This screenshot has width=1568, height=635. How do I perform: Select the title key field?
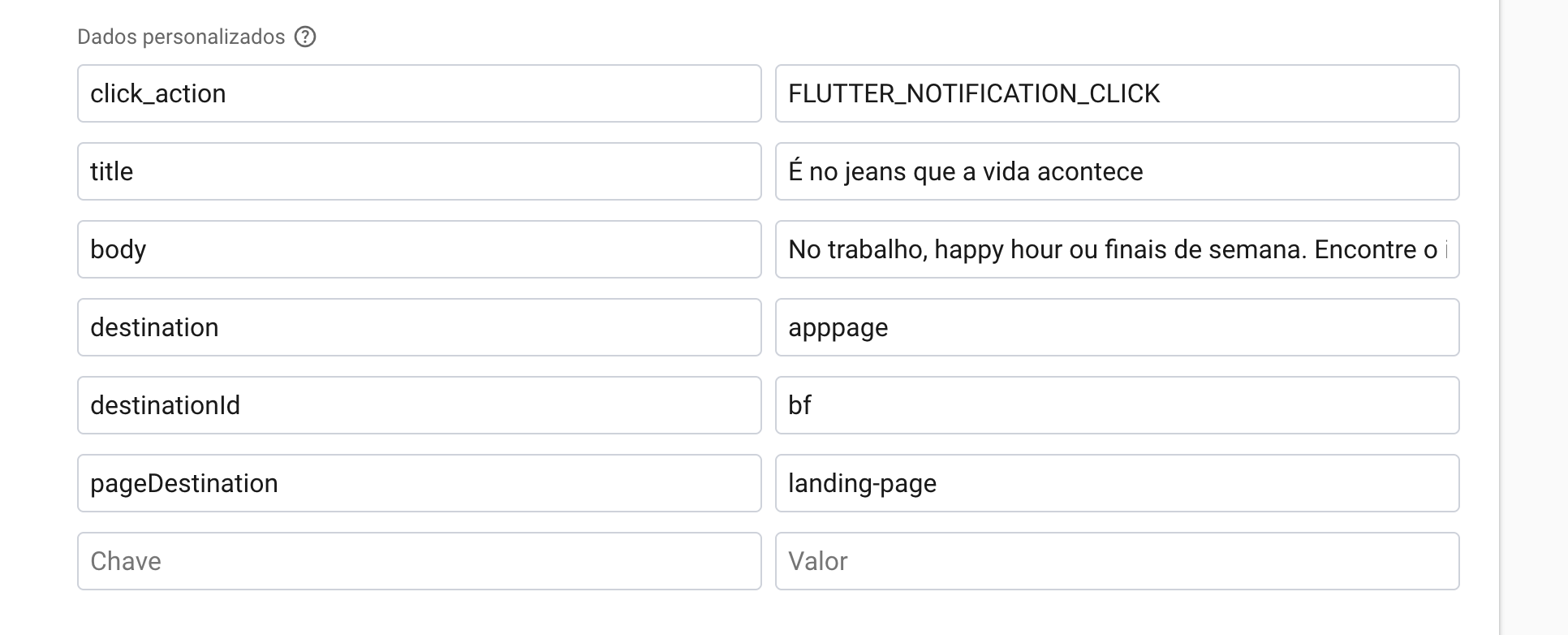pyautogui.click(x=419, y=171)
